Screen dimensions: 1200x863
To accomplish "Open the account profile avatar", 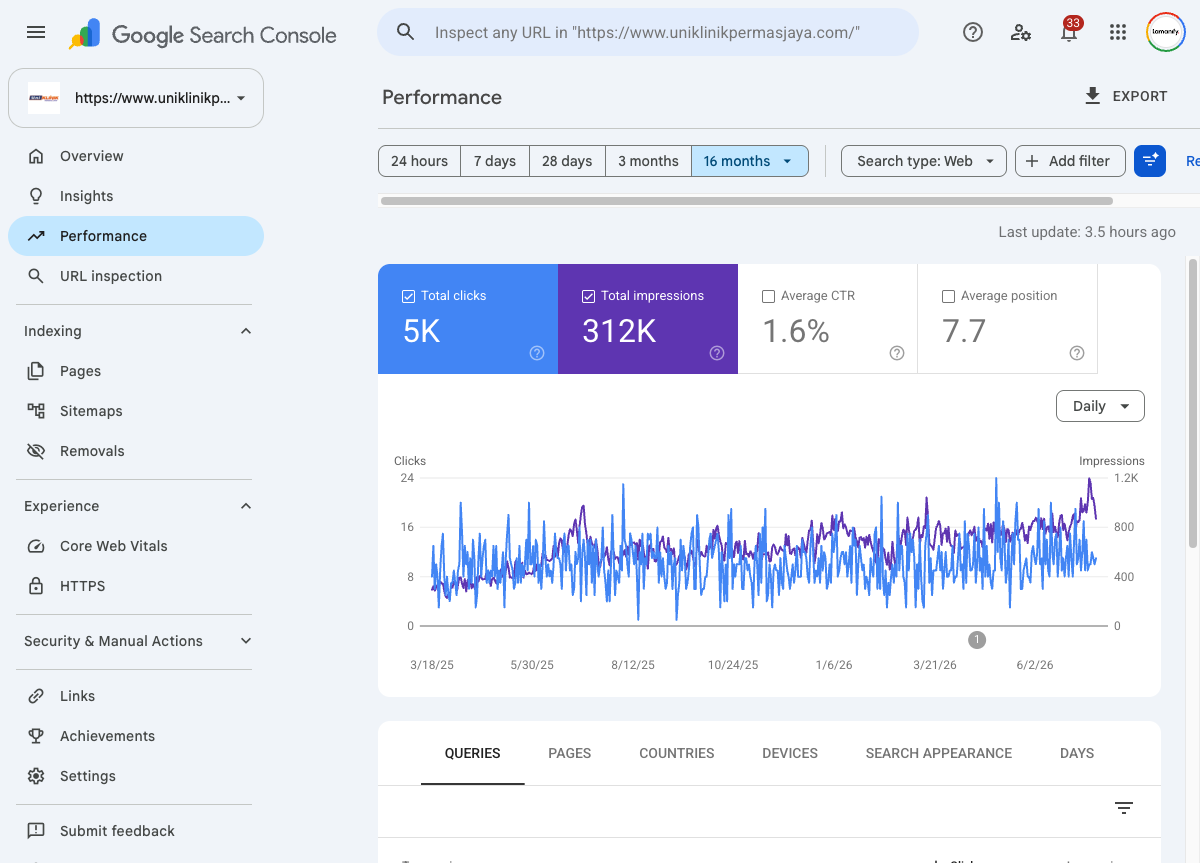I will (1166, 32).
